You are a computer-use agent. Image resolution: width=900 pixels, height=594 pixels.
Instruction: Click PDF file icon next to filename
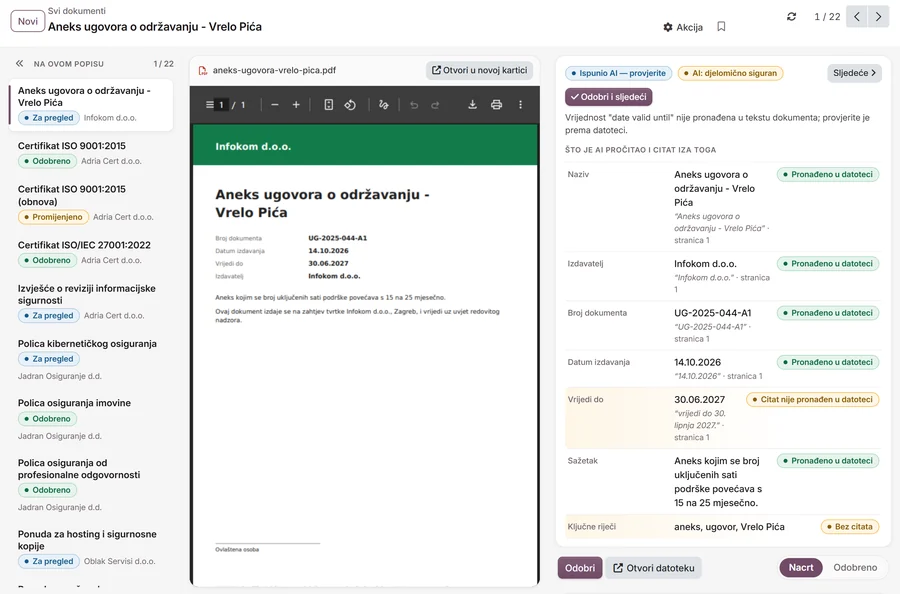(x=203, y=71)
